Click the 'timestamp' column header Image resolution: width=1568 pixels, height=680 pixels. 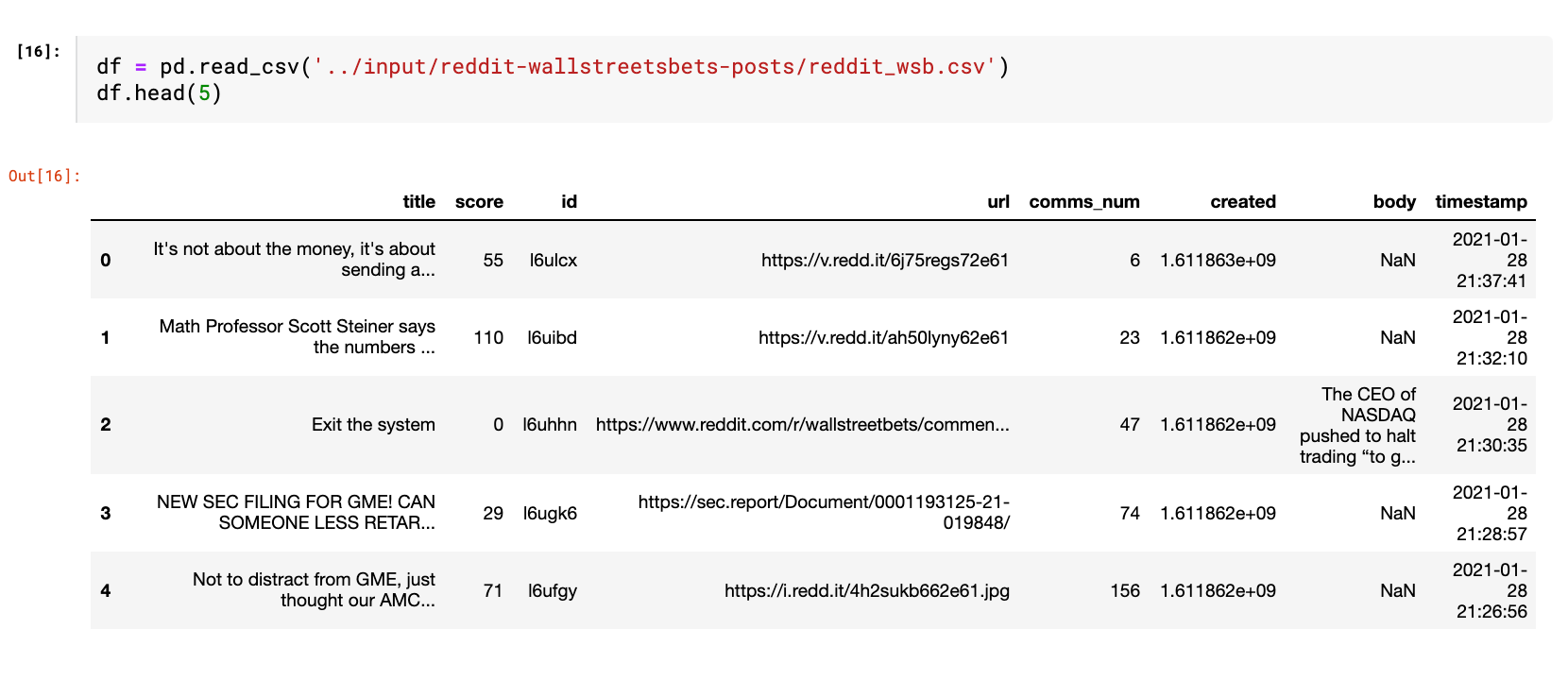tap(1480, 201)
